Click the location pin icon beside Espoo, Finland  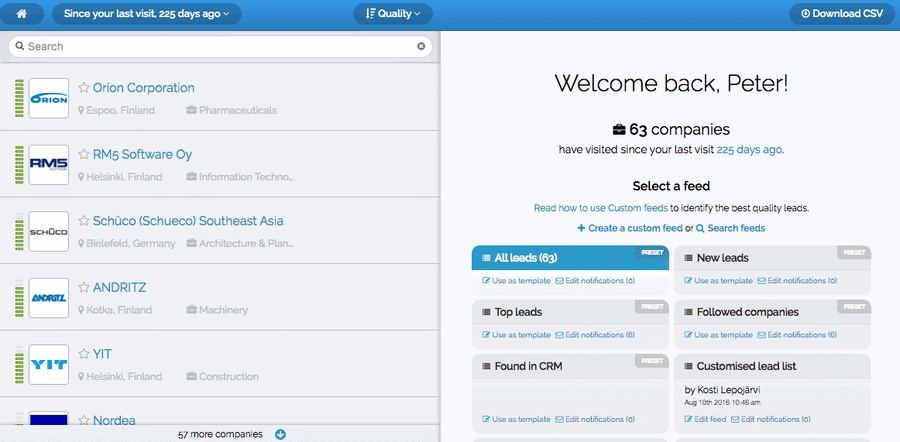click(81, 110)
